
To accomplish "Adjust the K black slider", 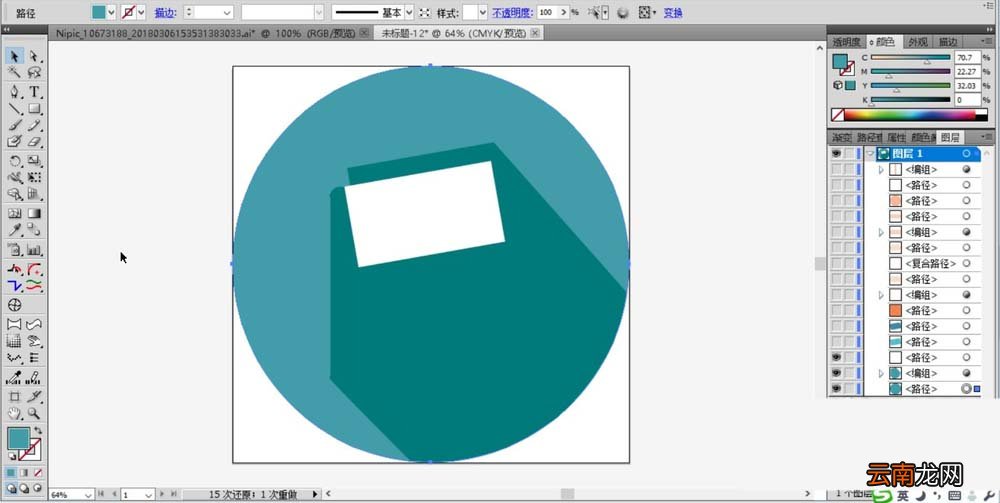I will [x=910, y=100].
